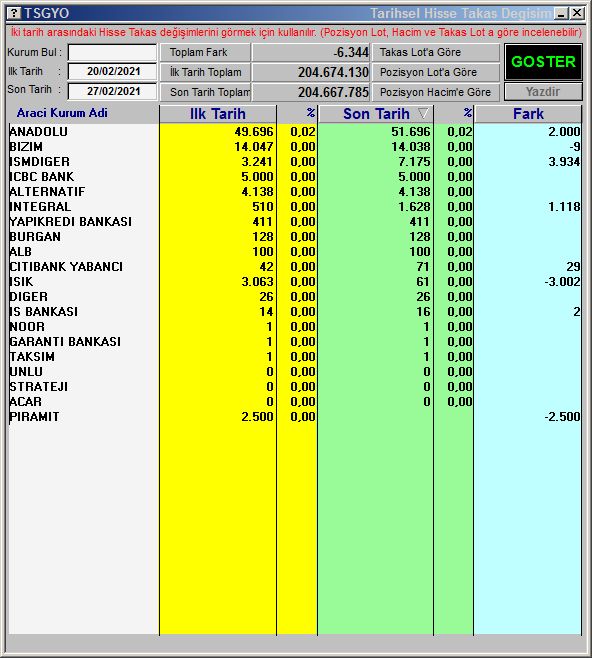Click the GOSTER button
The width and height of the screenshot is (592, 658).
tap(543, 62)
